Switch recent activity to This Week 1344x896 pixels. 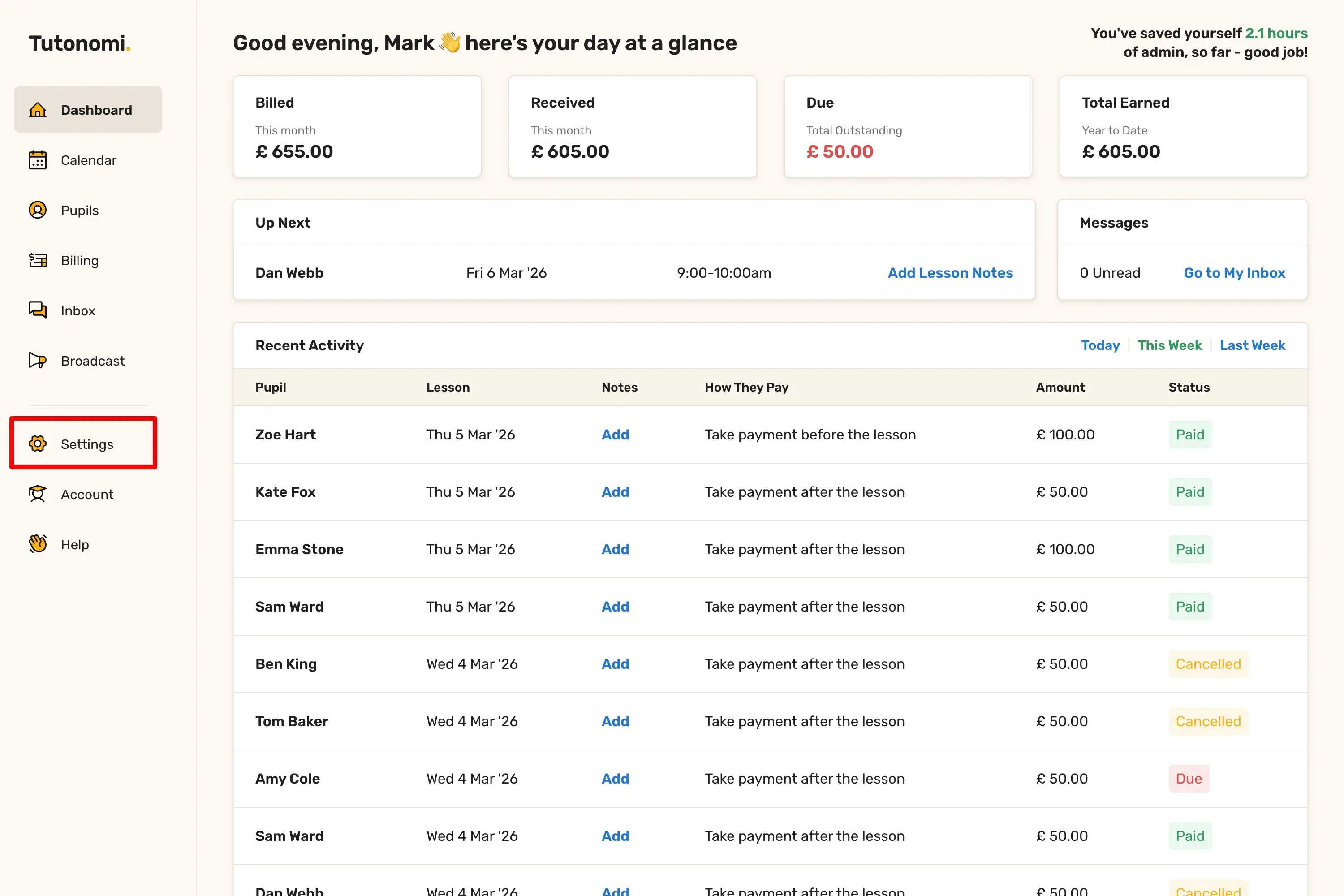point(1169,345)
